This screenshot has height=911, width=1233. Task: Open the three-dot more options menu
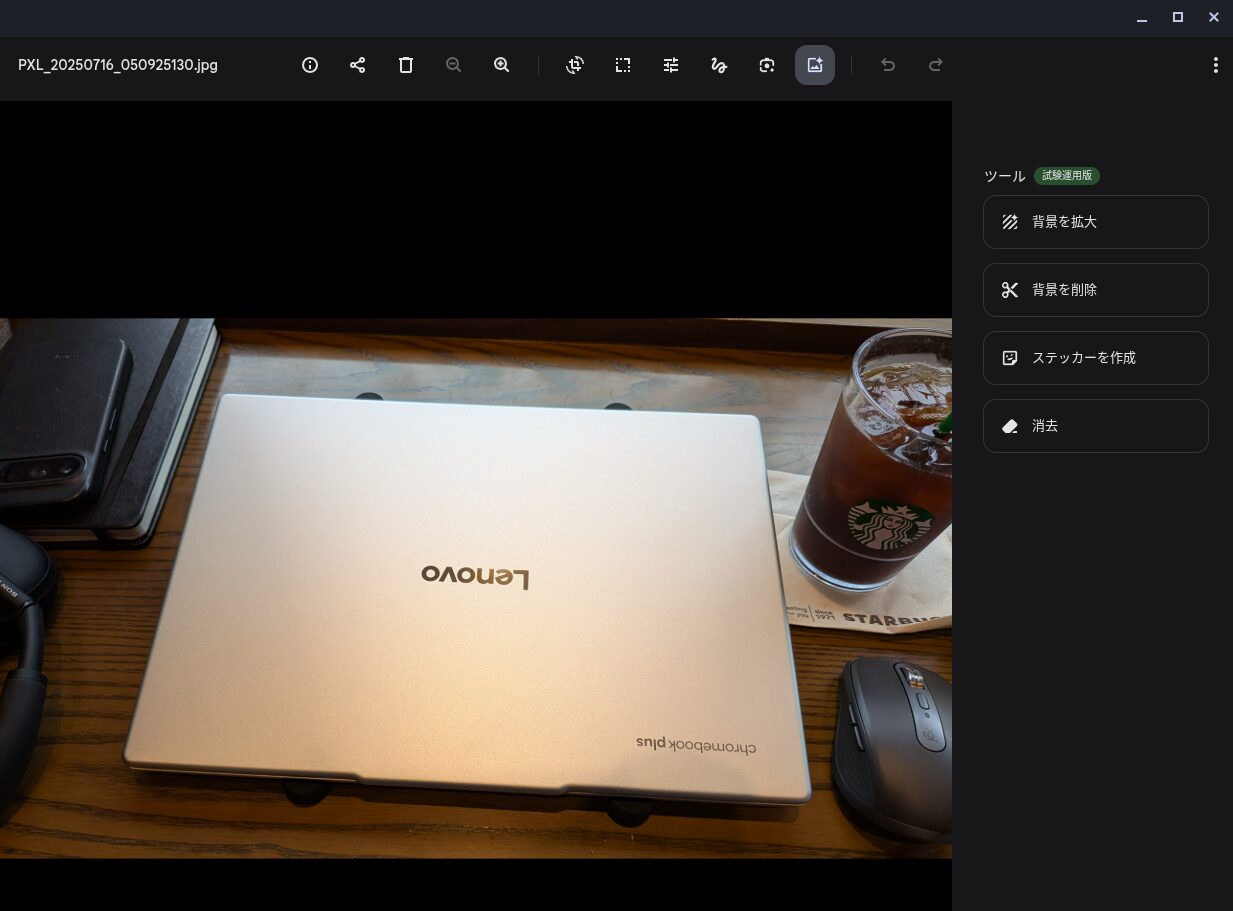pos(1215,65)
